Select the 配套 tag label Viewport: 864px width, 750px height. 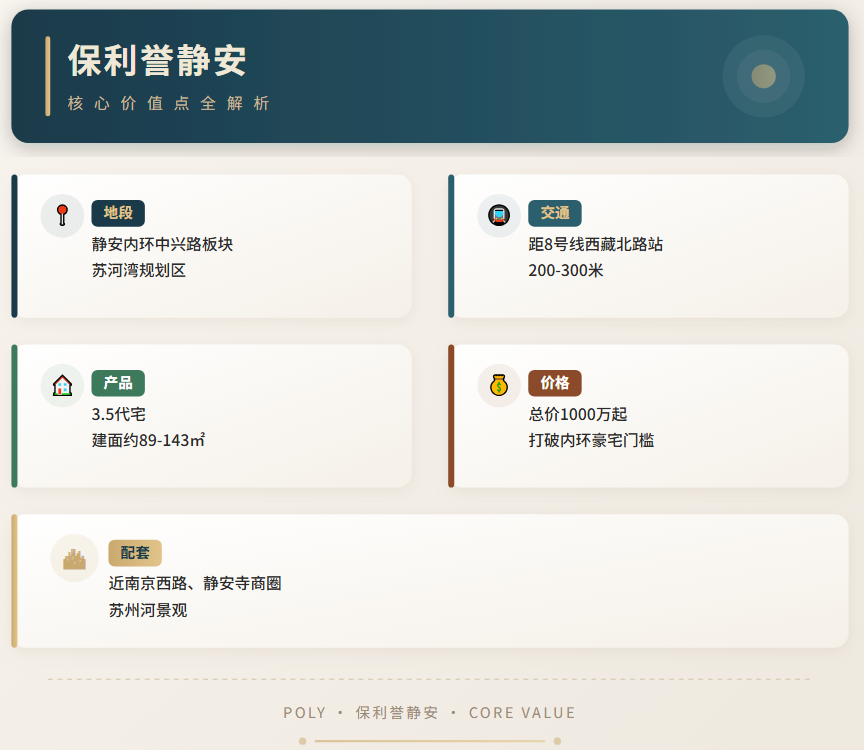135,553
